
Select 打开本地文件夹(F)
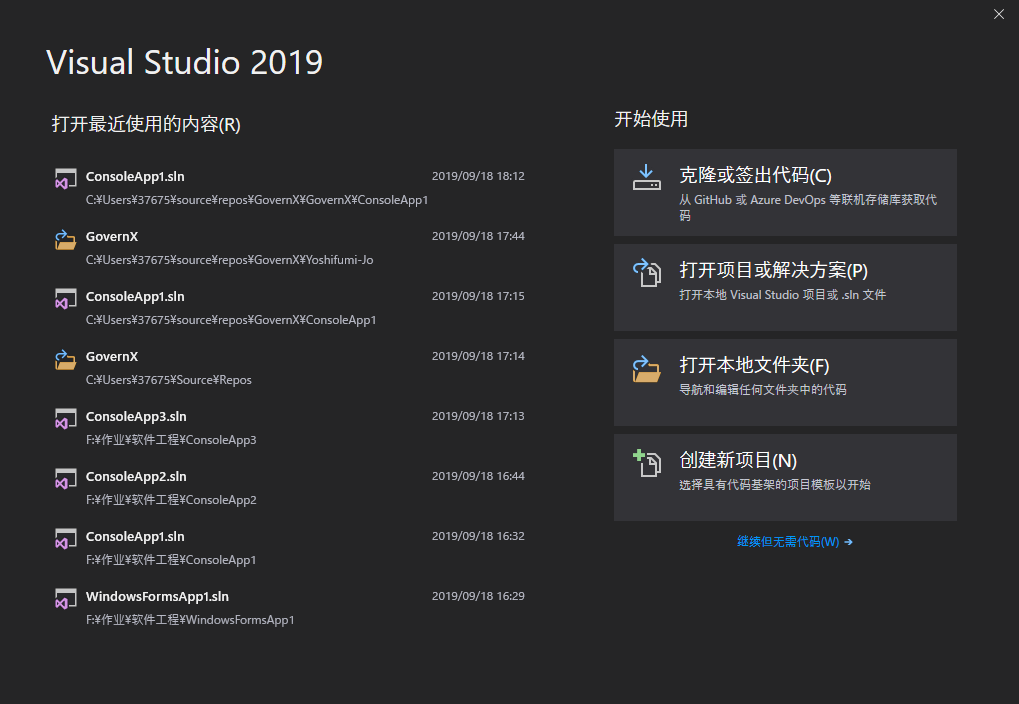click(785, 382)
